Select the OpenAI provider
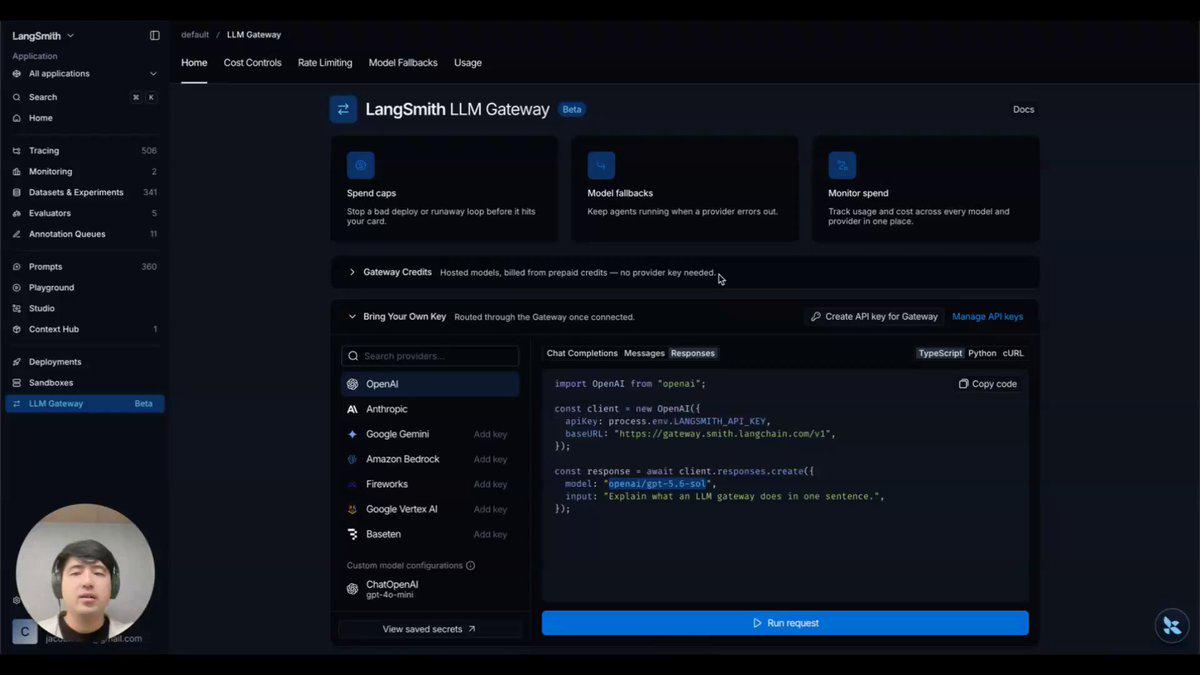This screenshot has width=1200, height=675. click(430, 384)
